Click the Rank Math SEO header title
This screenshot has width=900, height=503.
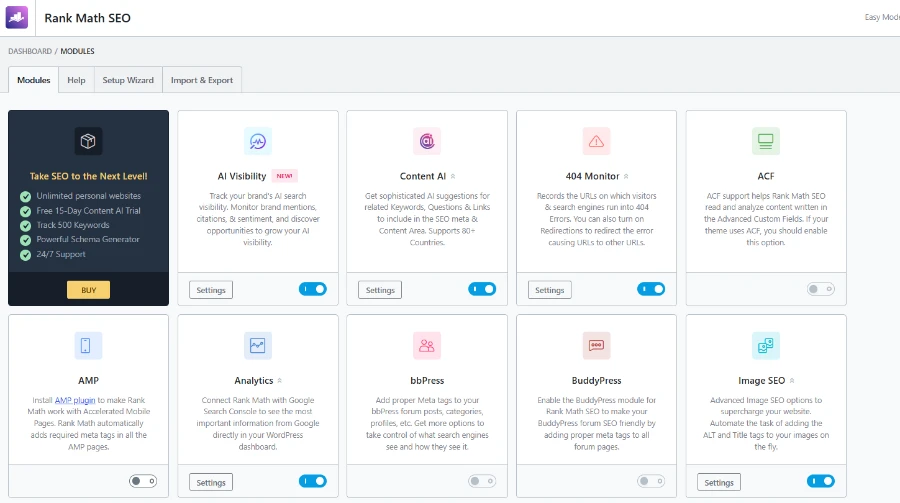tap(88, 18)
